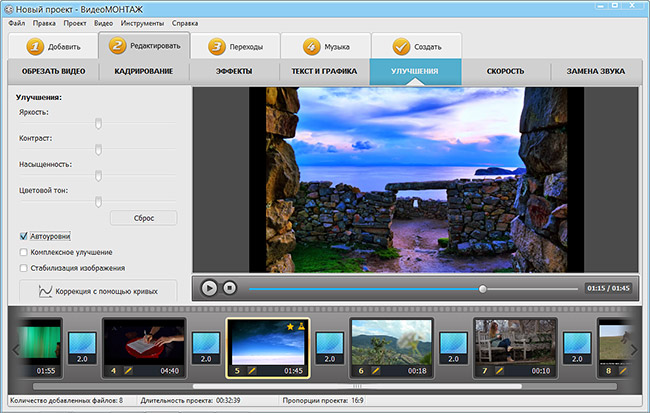Image resolution: width=650 pixels, height=413 pixels.
Task: Open the Файл menu
Action: point(17,22)
